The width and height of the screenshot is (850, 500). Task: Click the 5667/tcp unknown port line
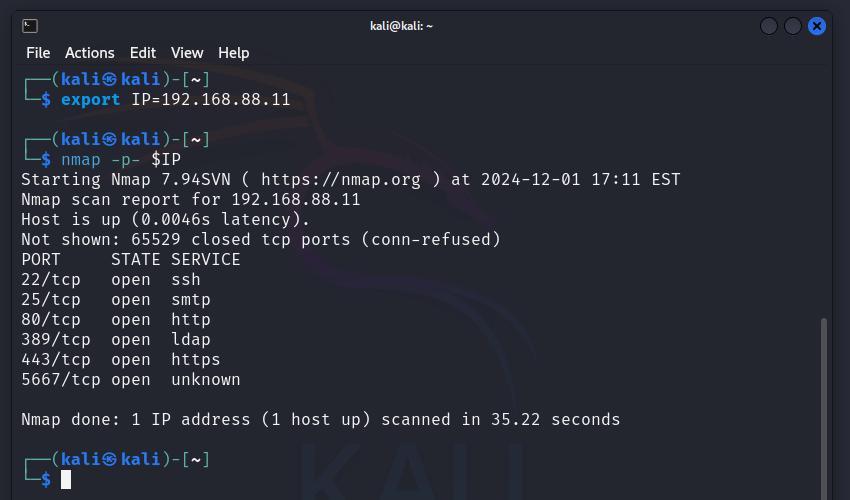pos(130,380)
